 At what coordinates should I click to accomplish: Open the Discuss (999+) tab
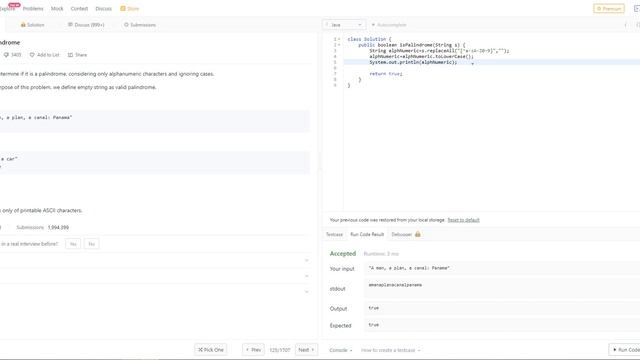point(86,25)
